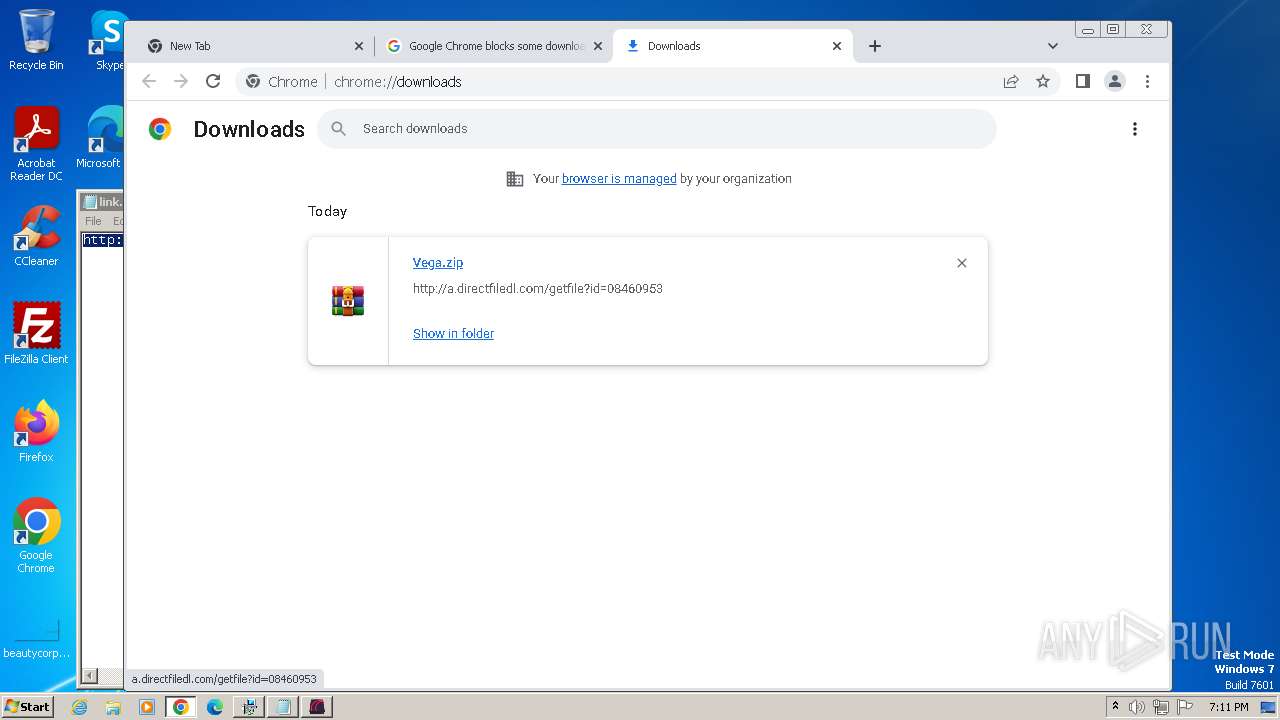Switch to the Google Chrome blocks some downloads tab
Image resolution: width=1280 pixels, height=720 pixels.
(494, 46)
